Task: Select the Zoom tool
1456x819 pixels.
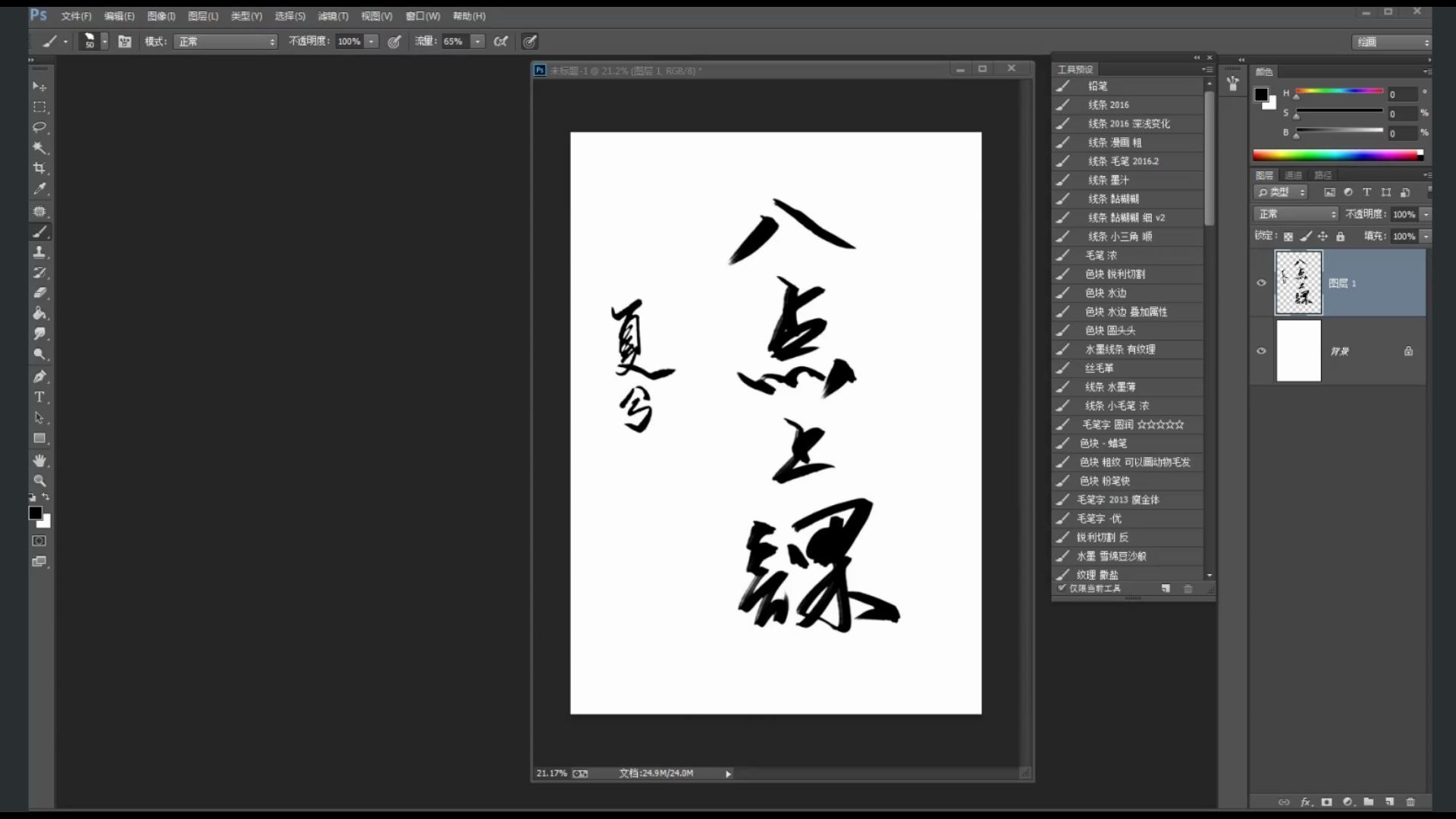Action: tap(39, 480)
